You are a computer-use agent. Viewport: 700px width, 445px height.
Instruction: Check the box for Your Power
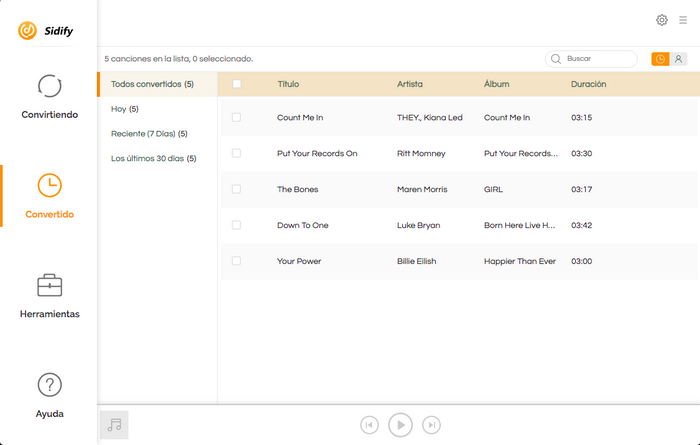[x=236, y=261]
